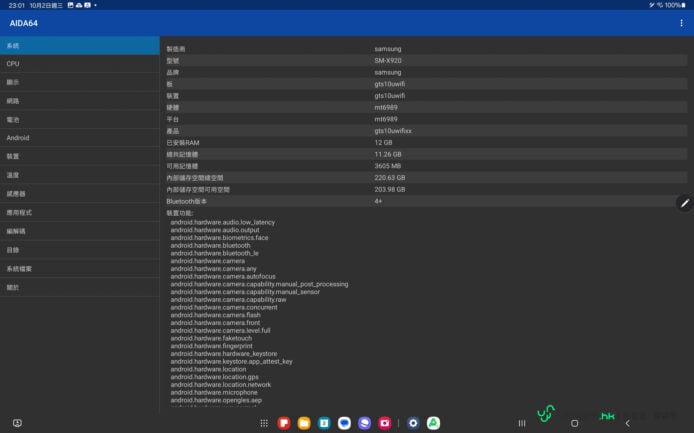694x433 pixels.
Task: Select android.hardware.location.gps feature line
Action: [214, 377]
